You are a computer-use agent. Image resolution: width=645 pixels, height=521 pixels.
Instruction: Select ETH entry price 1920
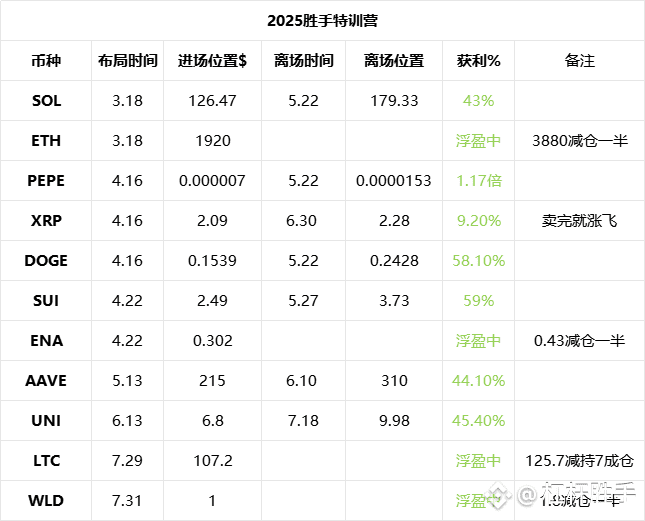coord(212,141)
